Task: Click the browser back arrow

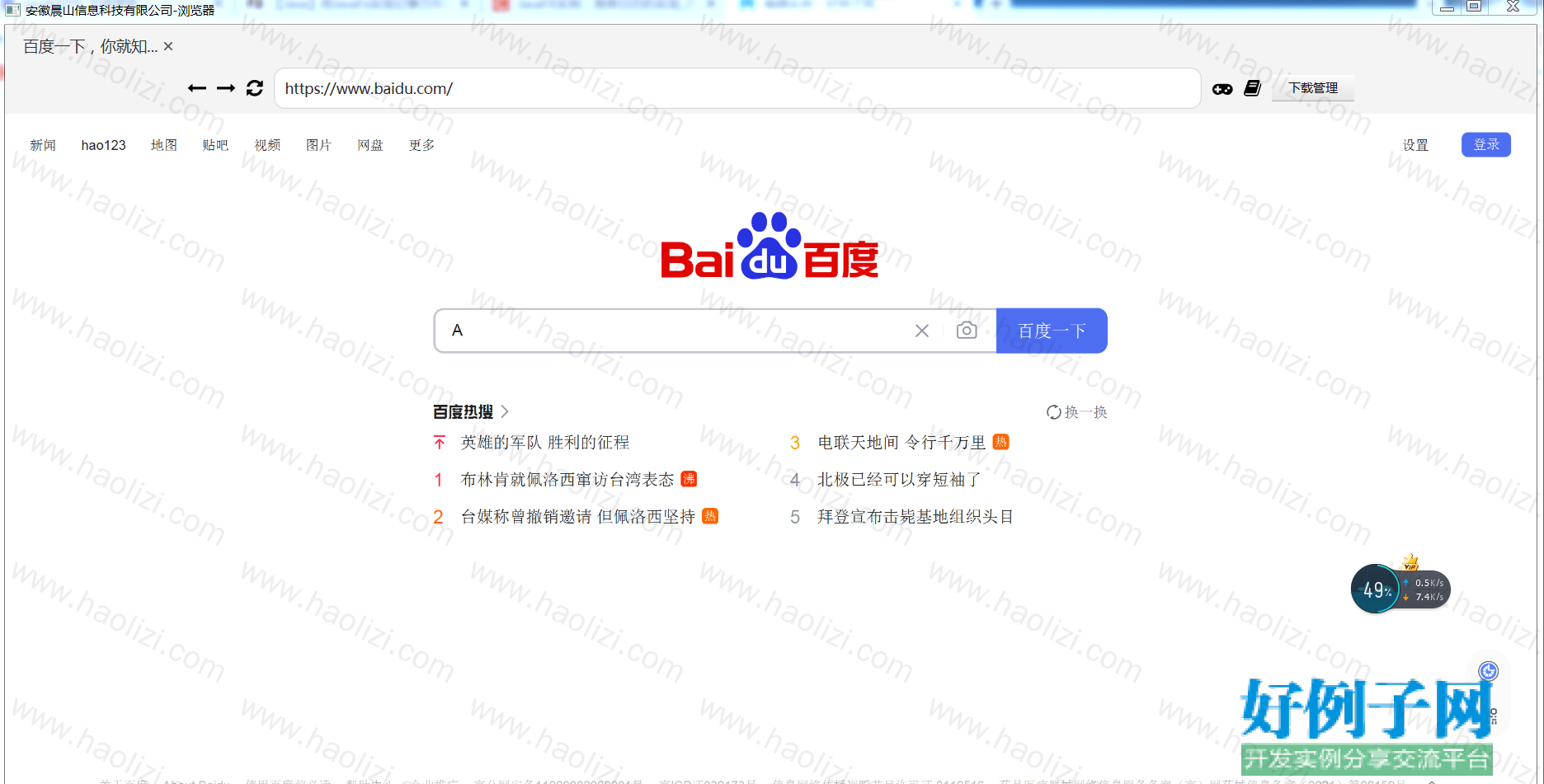Action: (x=197, y=88)
